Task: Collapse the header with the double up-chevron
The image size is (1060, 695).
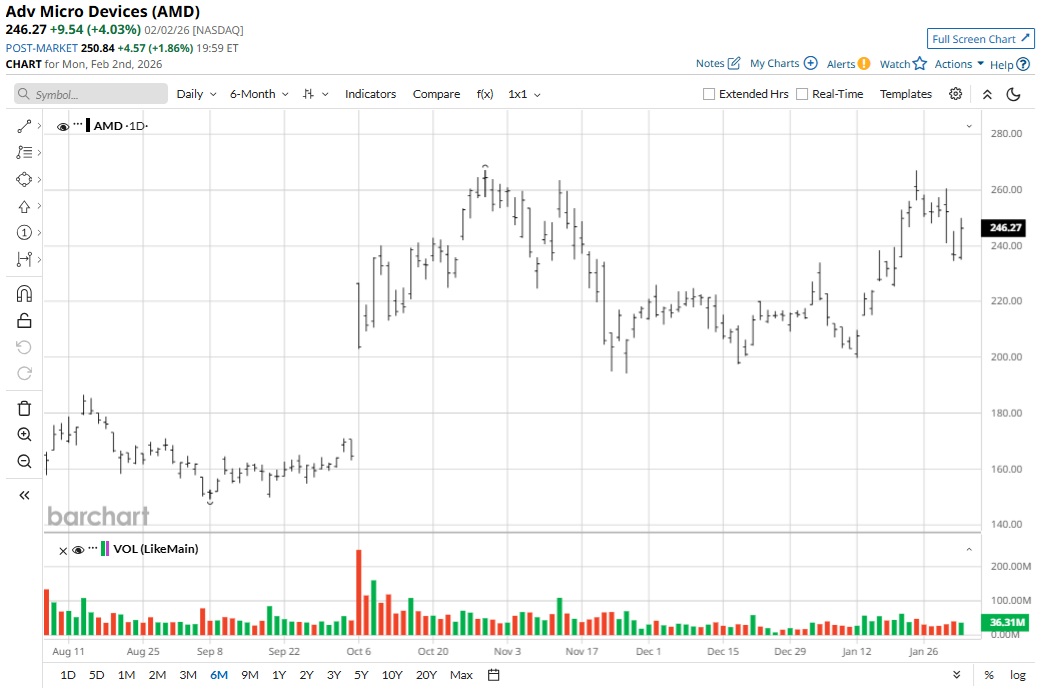Action: pos(987,95)
